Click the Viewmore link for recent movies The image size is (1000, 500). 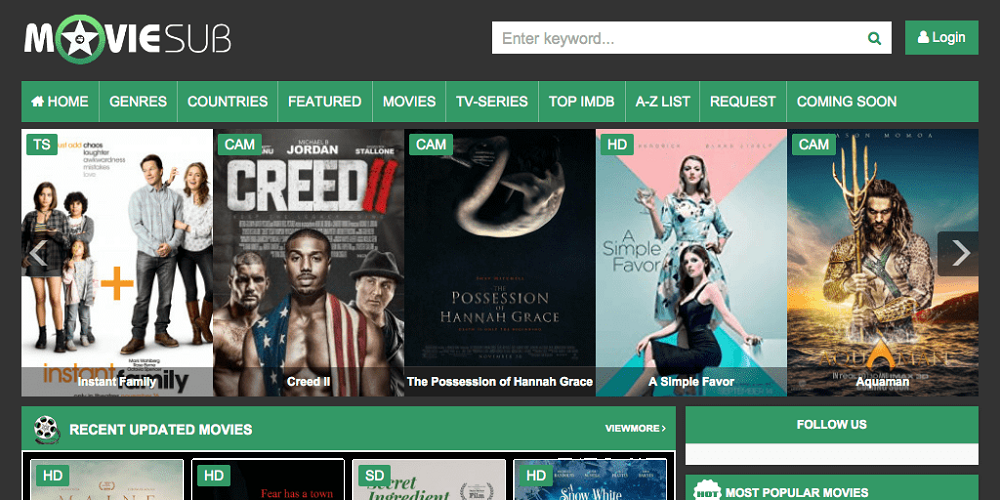[x=635, y=429]
